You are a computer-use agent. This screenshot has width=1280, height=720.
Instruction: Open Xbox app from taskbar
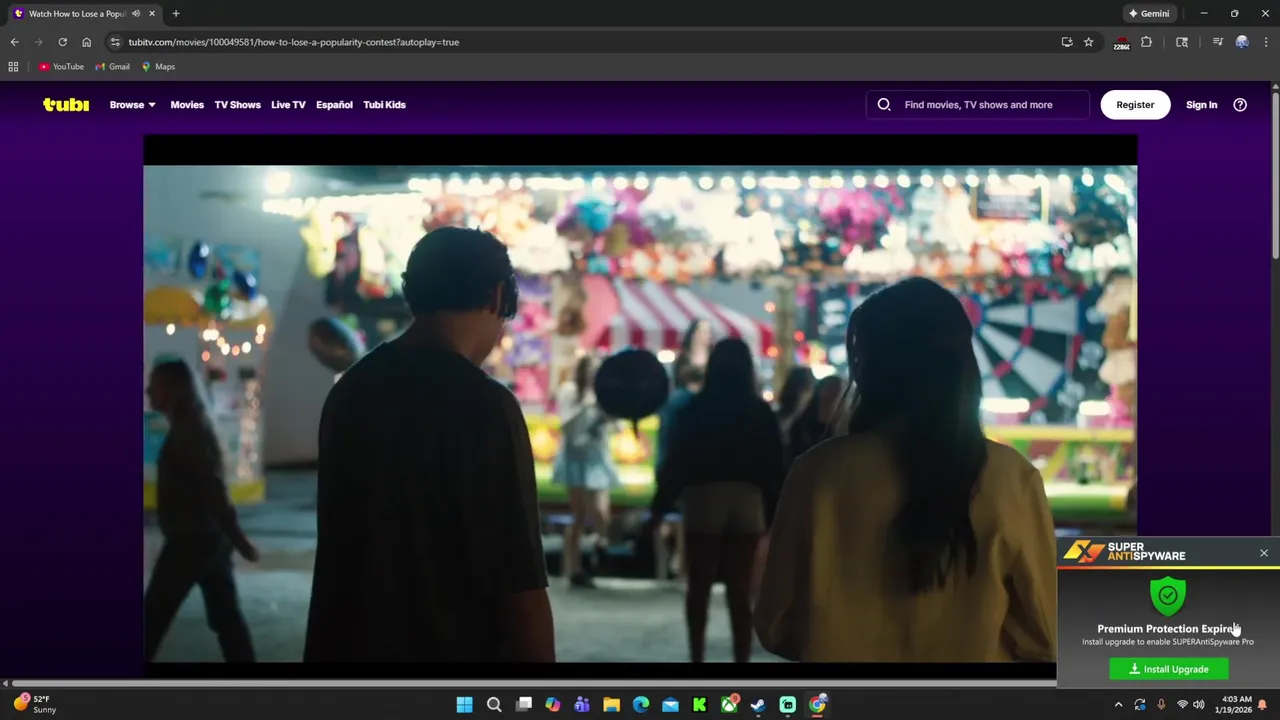pos(729,705)
